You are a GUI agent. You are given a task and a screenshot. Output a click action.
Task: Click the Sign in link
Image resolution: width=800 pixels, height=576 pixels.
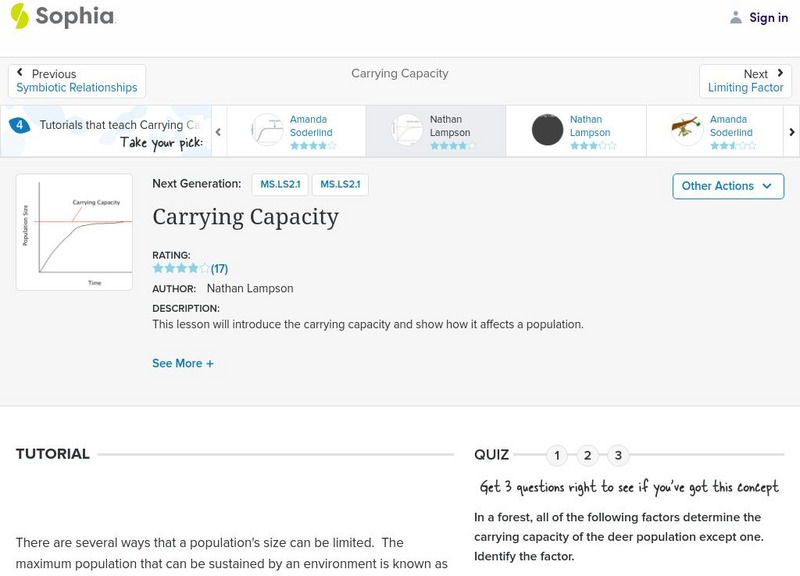pos(768,17)
